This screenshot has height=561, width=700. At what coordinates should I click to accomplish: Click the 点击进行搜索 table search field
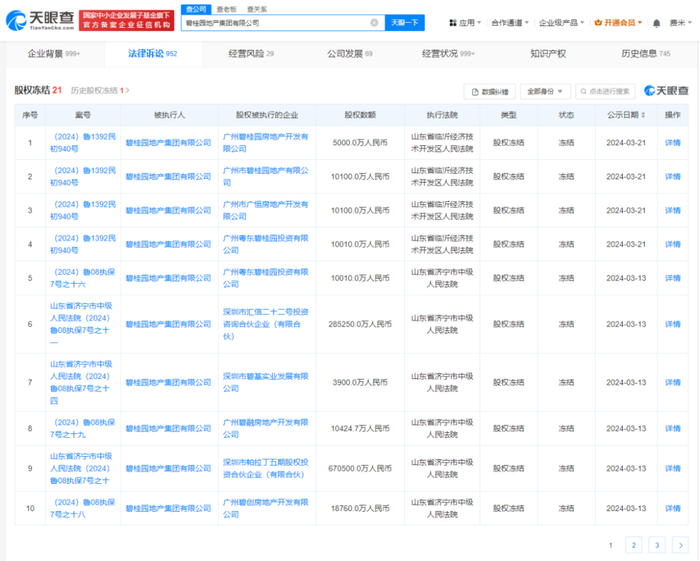pyautogui.click(x=611, y=91)
